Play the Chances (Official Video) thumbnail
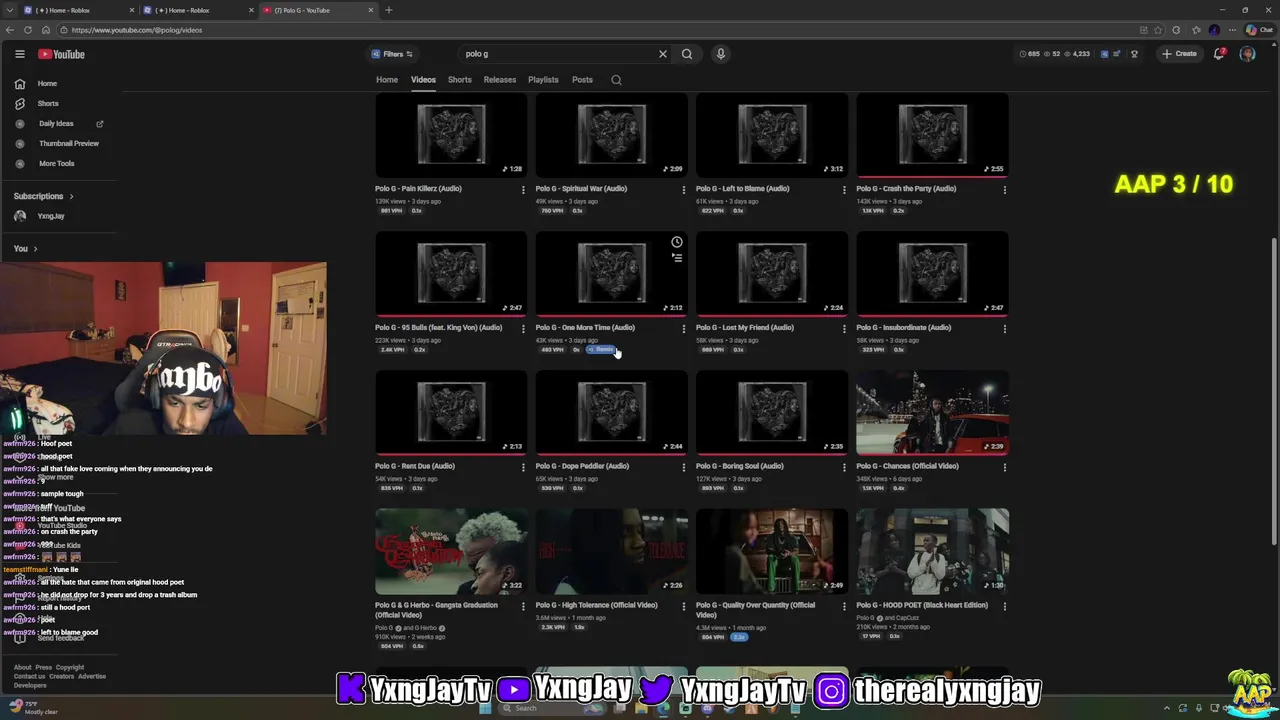Image resolution: width=1280 pixels, height=720 pixels. pyautogui.click(x=932, y=413)
